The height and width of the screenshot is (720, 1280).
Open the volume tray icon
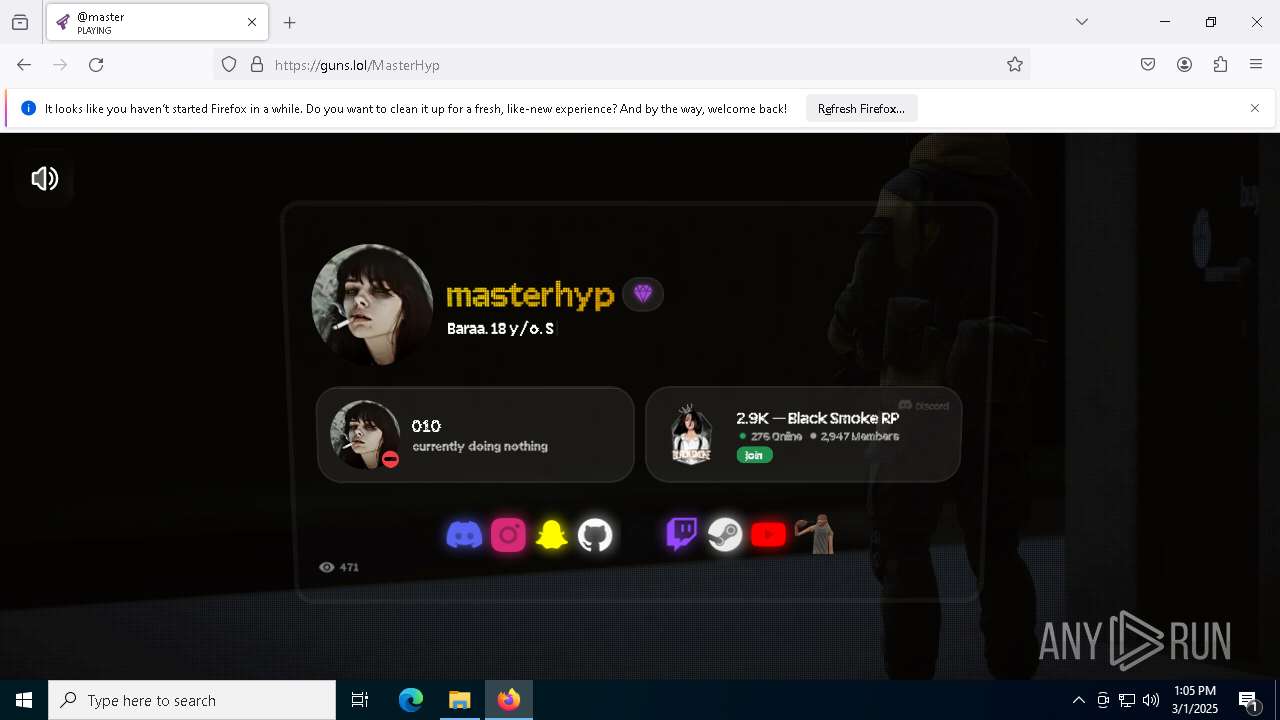(x=1151, y=700)
